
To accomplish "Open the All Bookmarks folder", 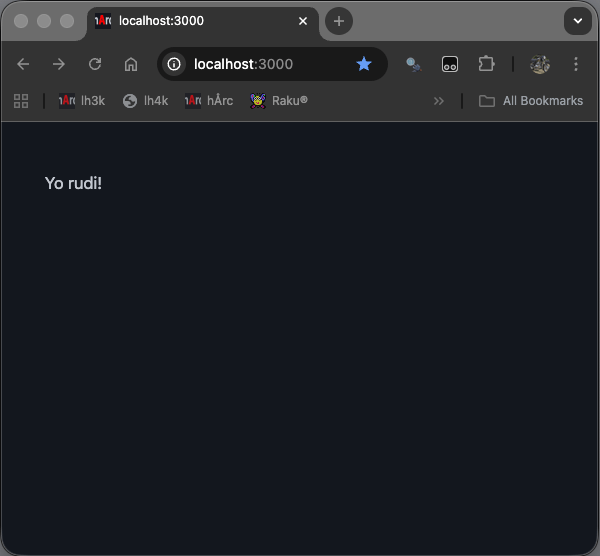I will point(531,101).
